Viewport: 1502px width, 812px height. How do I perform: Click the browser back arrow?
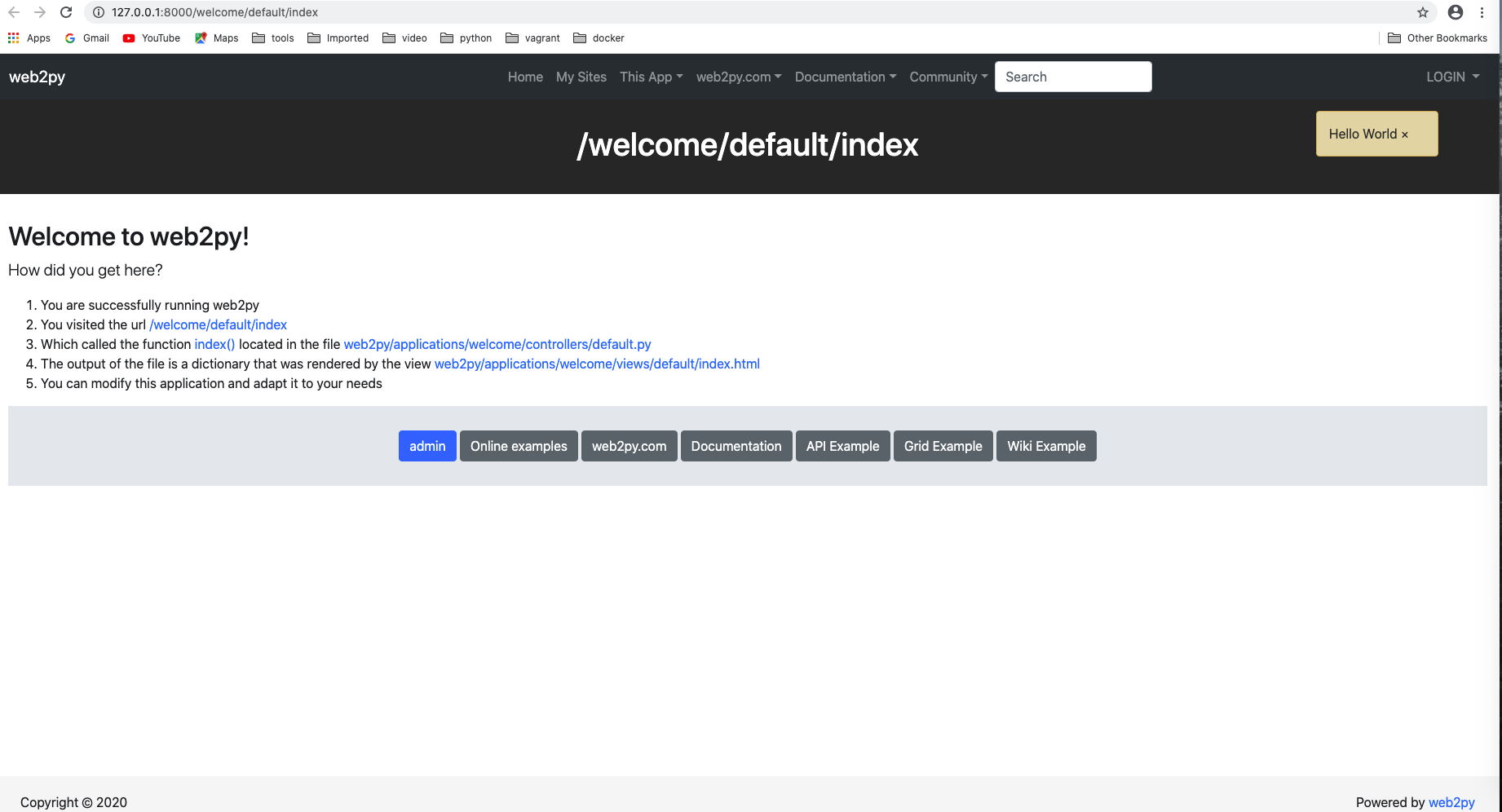coord(14,12)
